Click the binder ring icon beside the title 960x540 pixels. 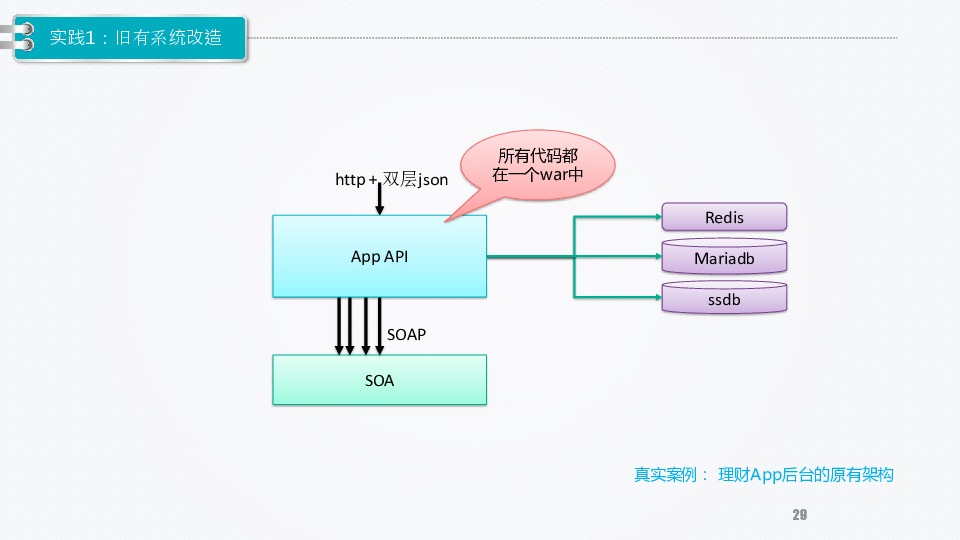(18, 37)
